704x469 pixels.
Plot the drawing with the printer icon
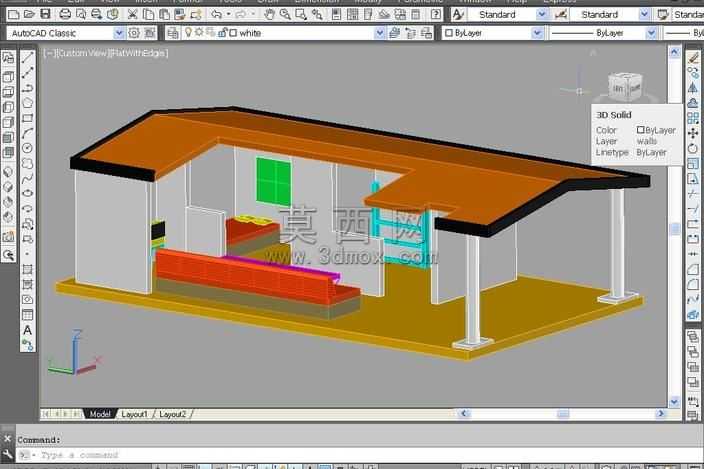coord(65,15)
